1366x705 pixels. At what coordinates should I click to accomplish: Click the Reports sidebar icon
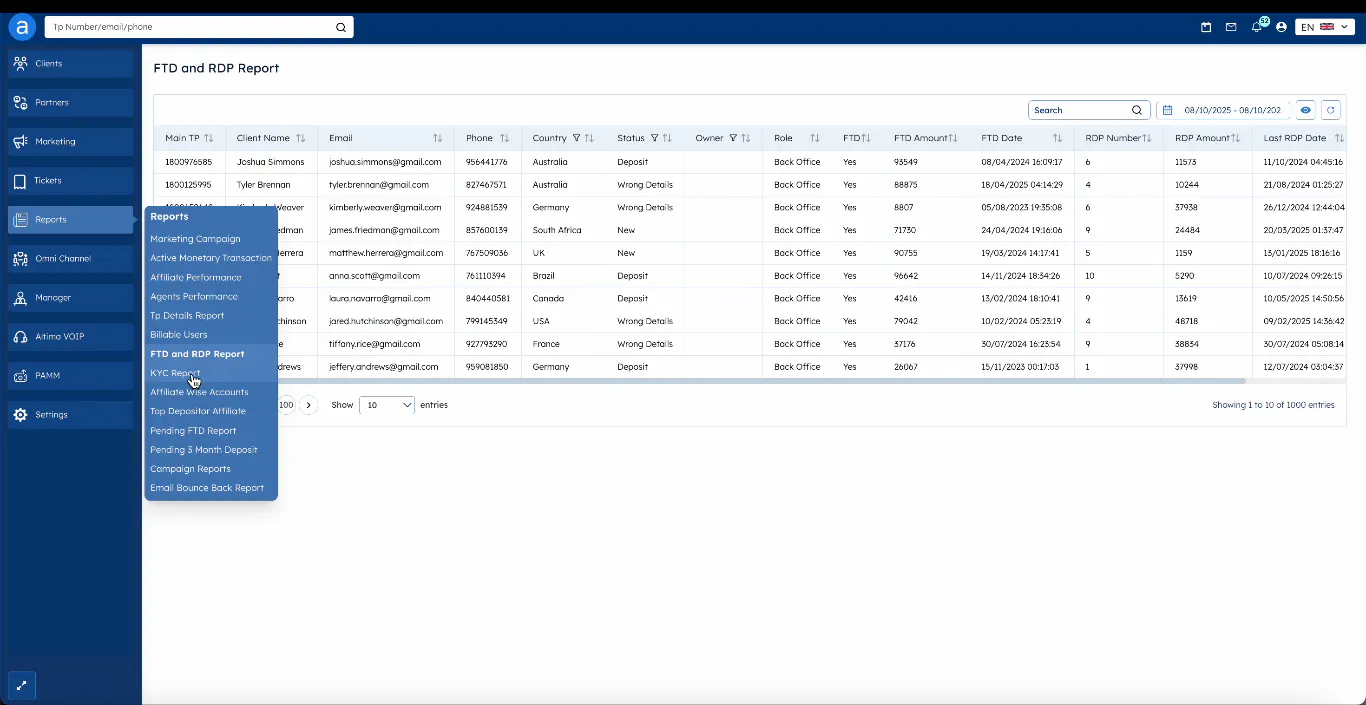click(x=21, y=220)
